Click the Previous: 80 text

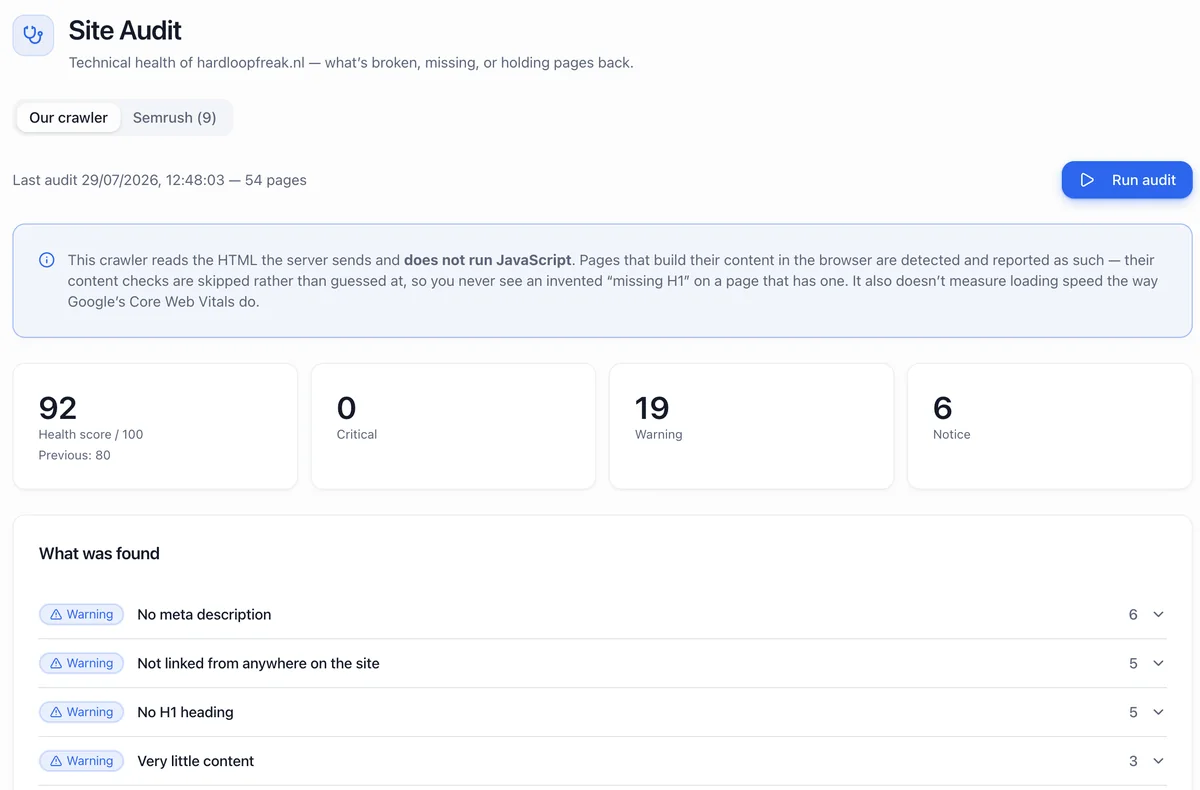pyautogui.click(x=74, y=456)
